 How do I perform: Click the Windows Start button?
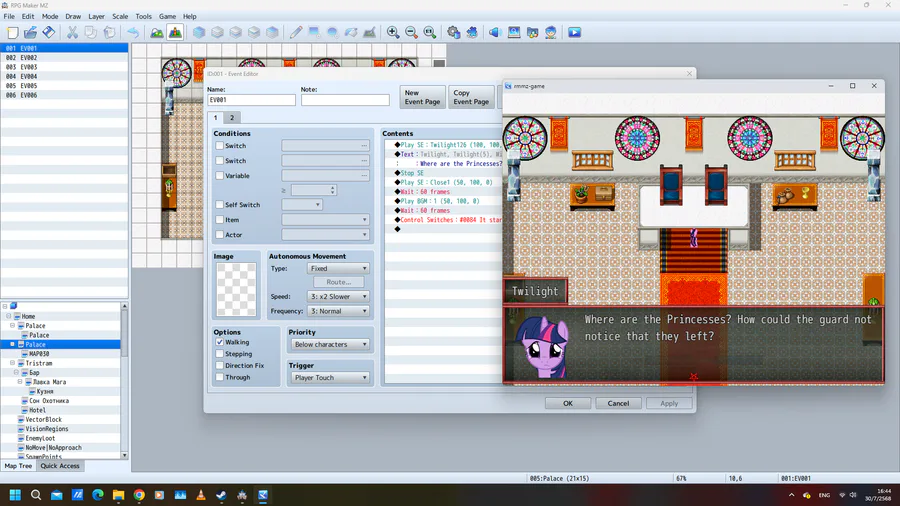[15, 495]
